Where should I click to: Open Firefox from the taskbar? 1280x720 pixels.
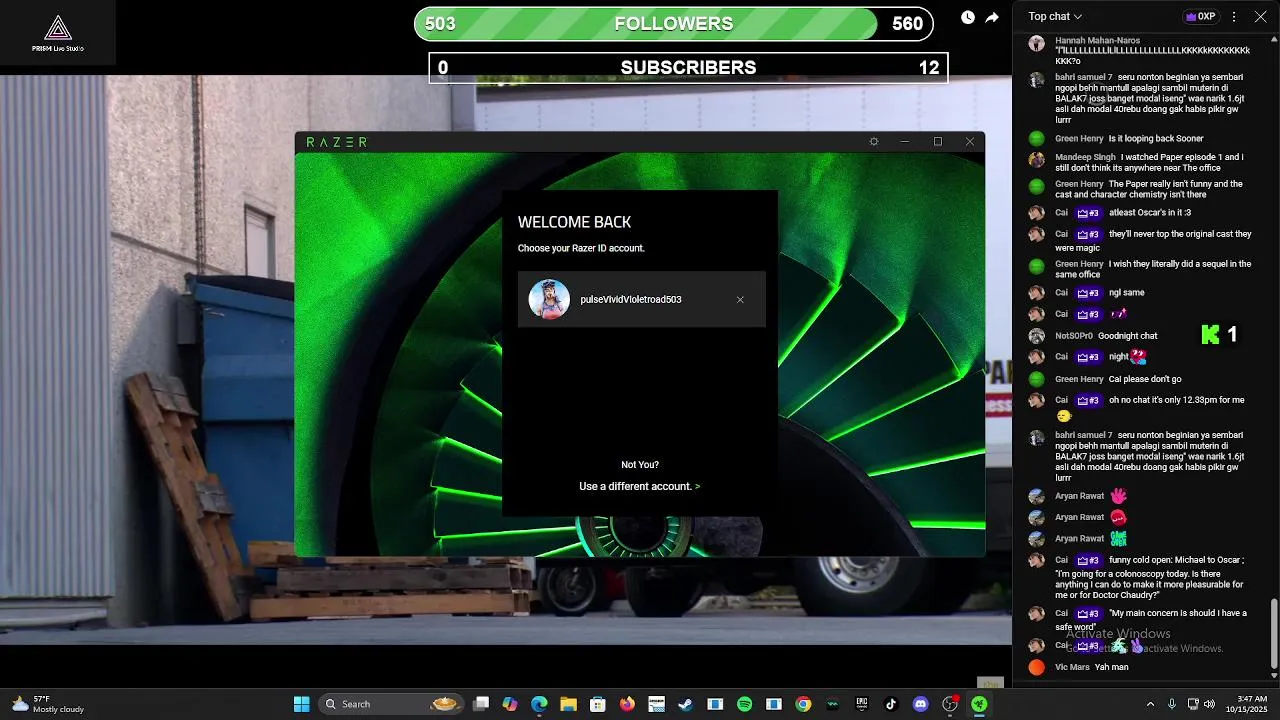click(x=627, y=704)
